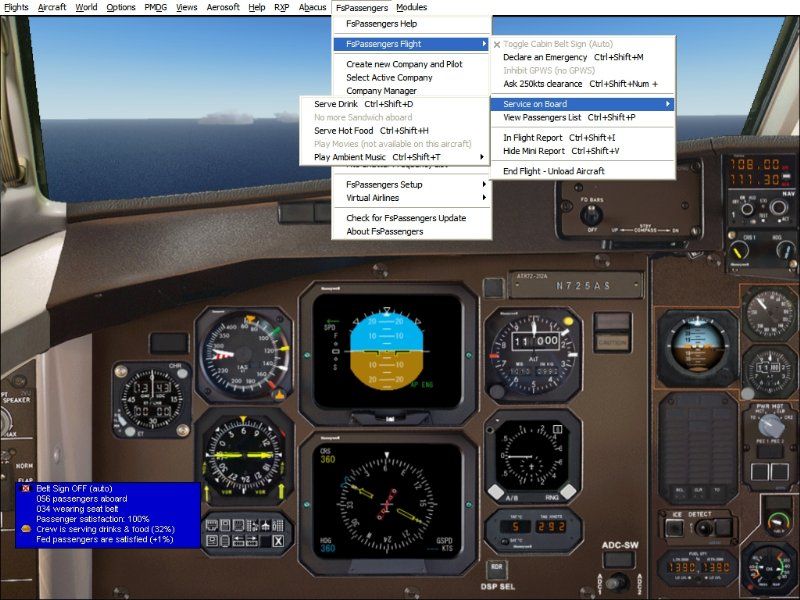Click the airplane-shaped panel selector icon

tap(265, 525)
